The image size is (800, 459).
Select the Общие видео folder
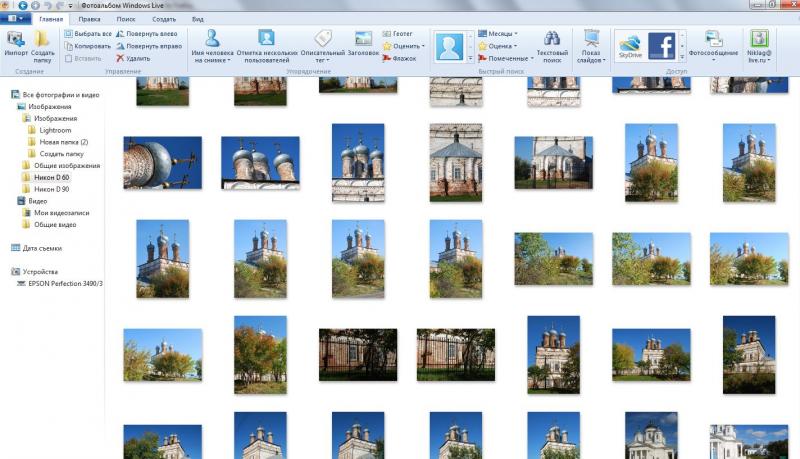[49, 224]
